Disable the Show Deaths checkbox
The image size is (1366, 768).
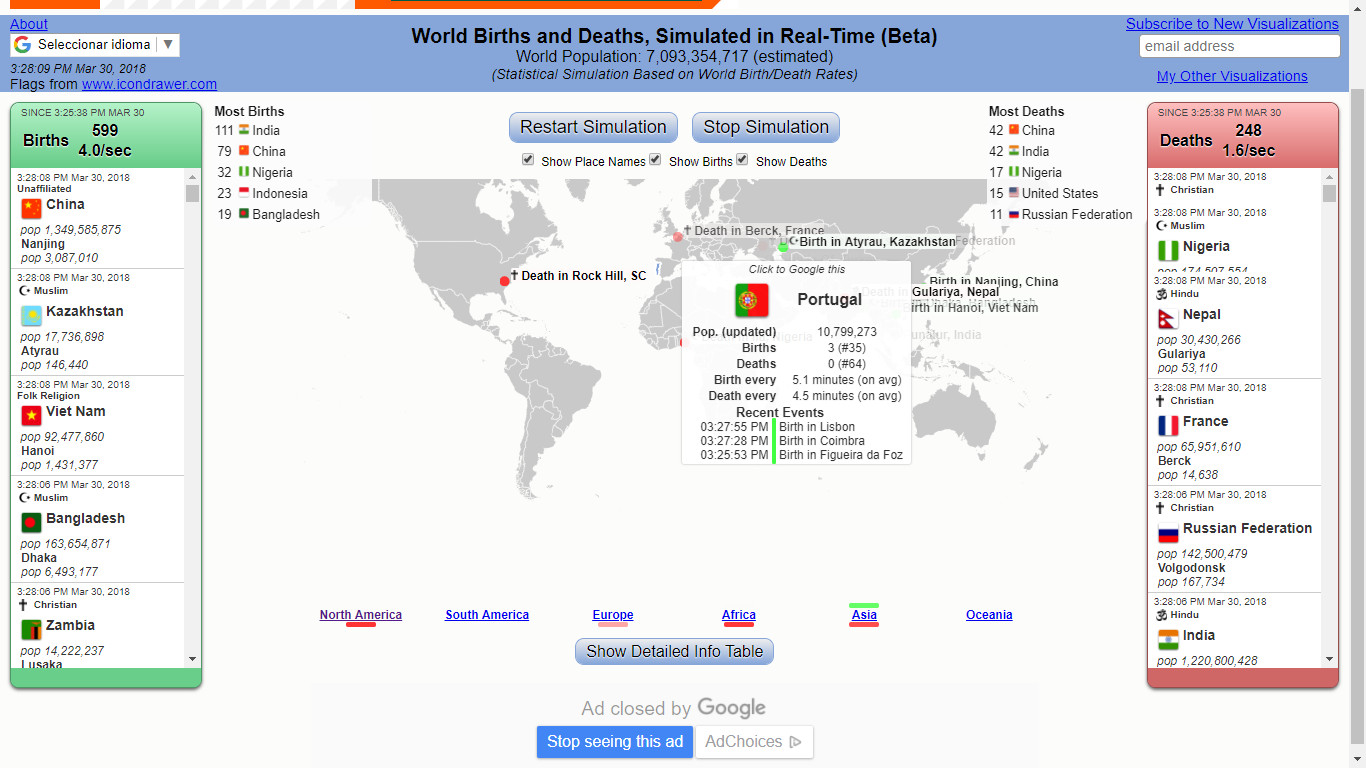pos(742,160)
